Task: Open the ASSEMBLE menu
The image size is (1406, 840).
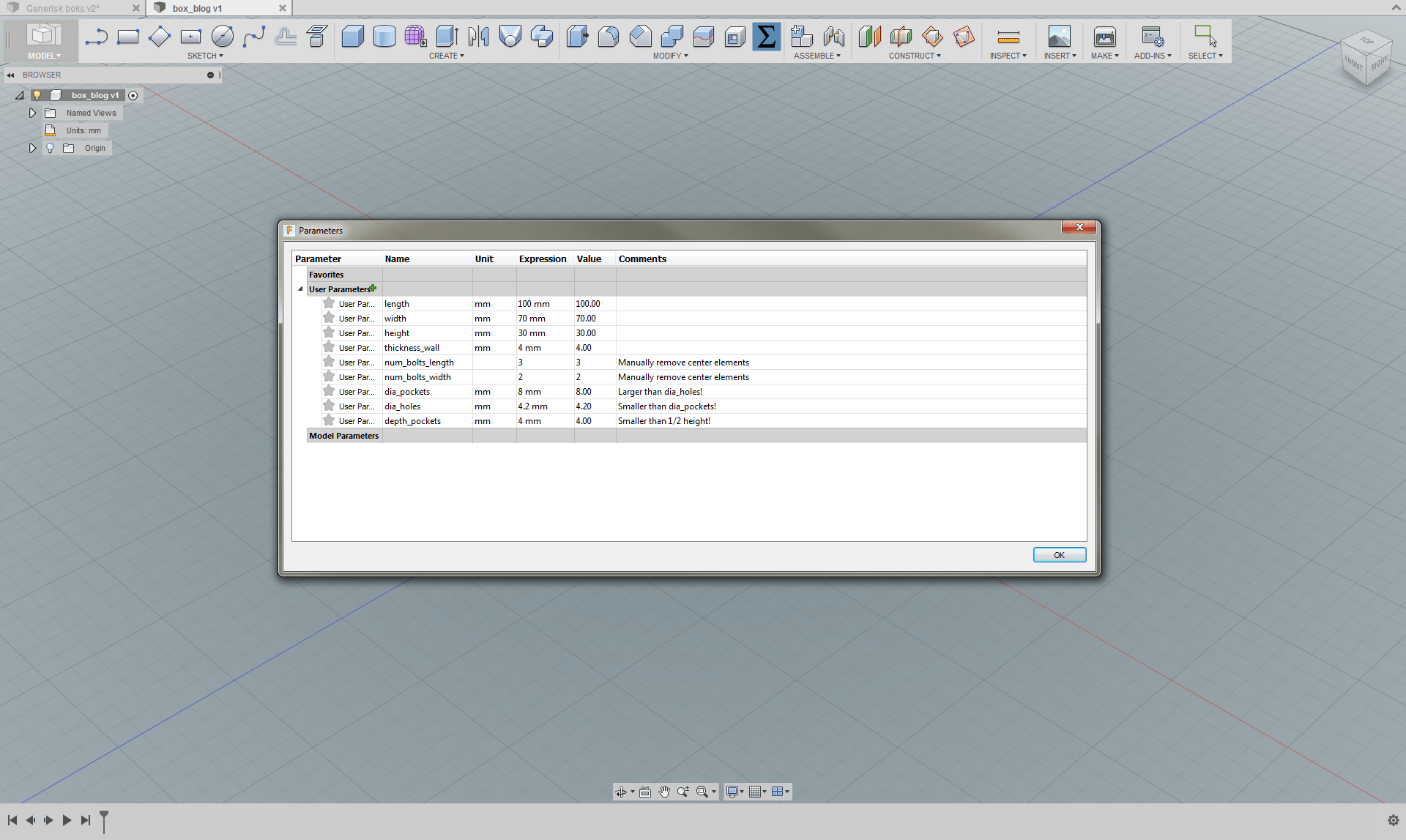Action: tap(817, 56)
